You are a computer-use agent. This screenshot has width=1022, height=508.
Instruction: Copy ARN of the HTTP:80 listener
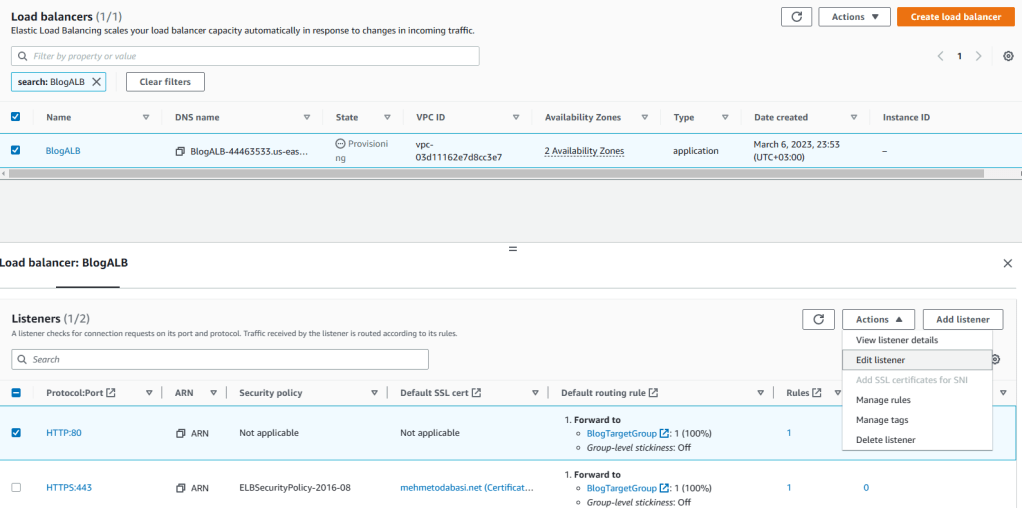coord(180,433)
